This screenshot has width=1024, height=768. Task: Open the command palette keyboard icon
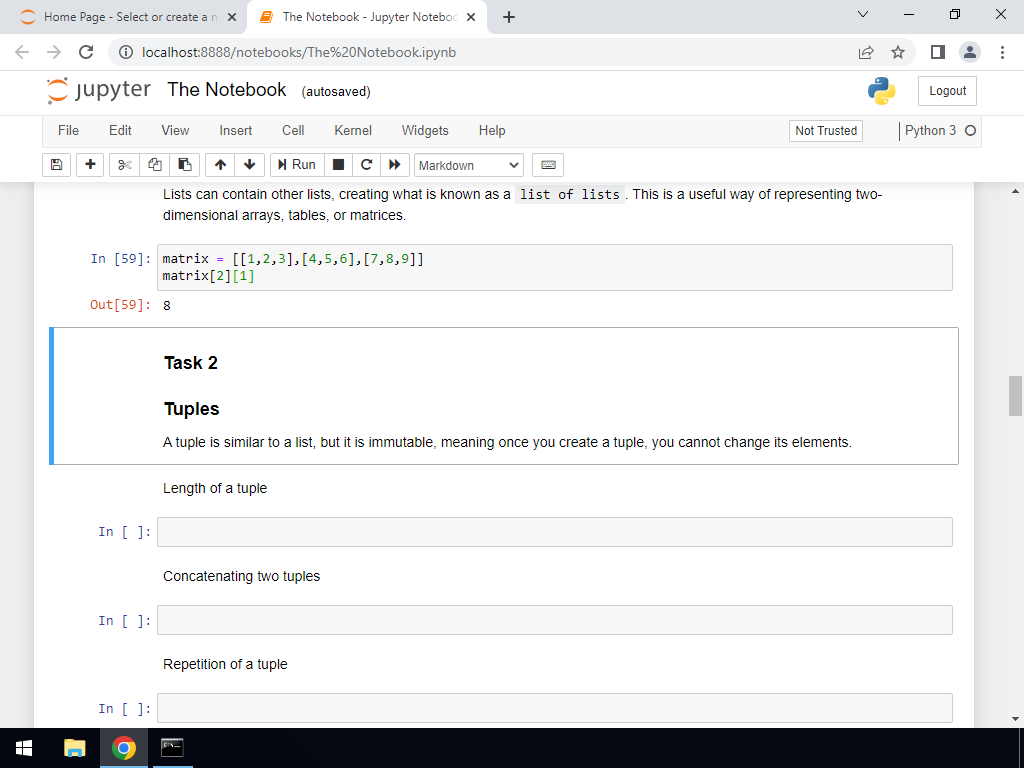click(548, 165)
